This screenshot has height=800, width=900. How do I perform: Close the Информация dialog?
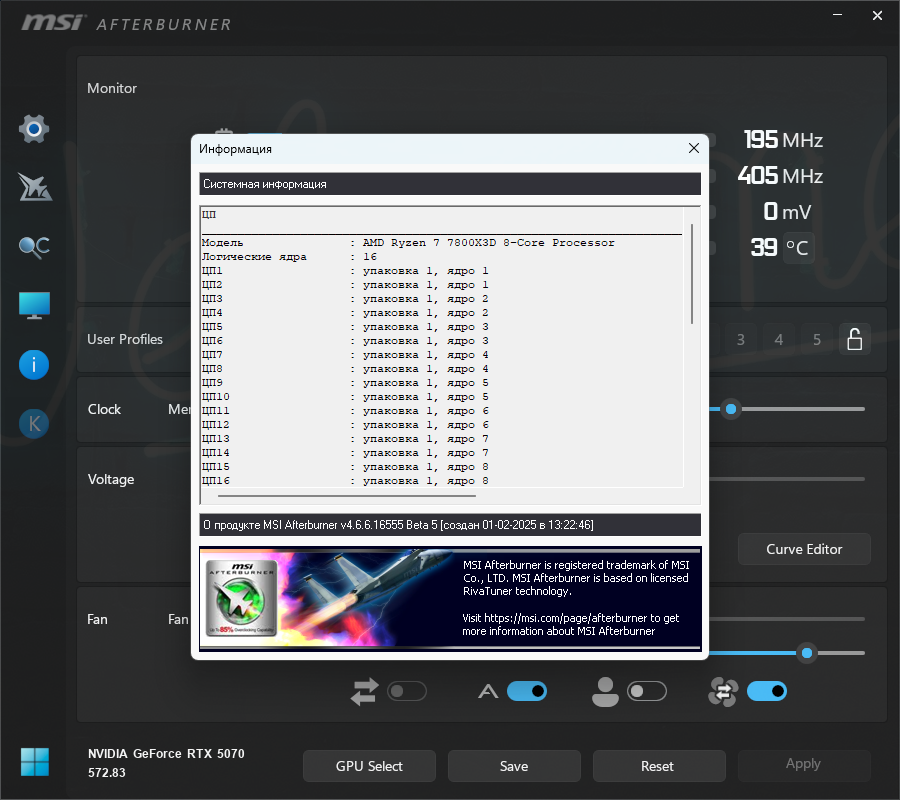coord(693,148)
